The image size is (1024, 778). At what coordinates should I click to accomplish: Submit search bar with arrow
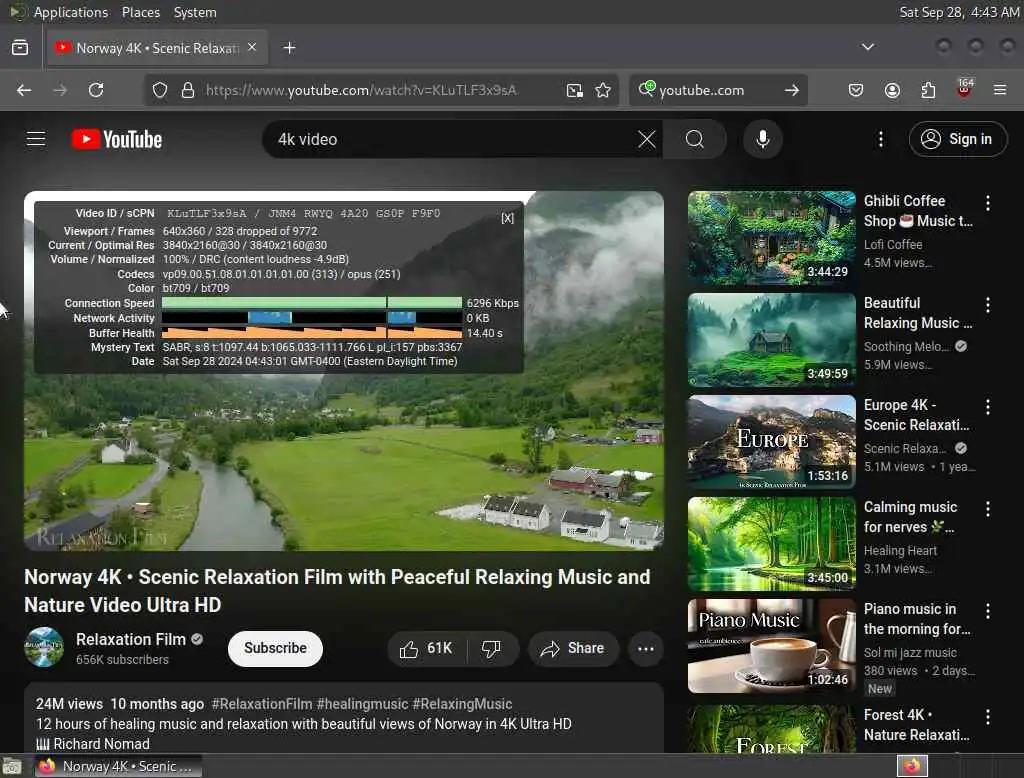click(x=792, y=90)
